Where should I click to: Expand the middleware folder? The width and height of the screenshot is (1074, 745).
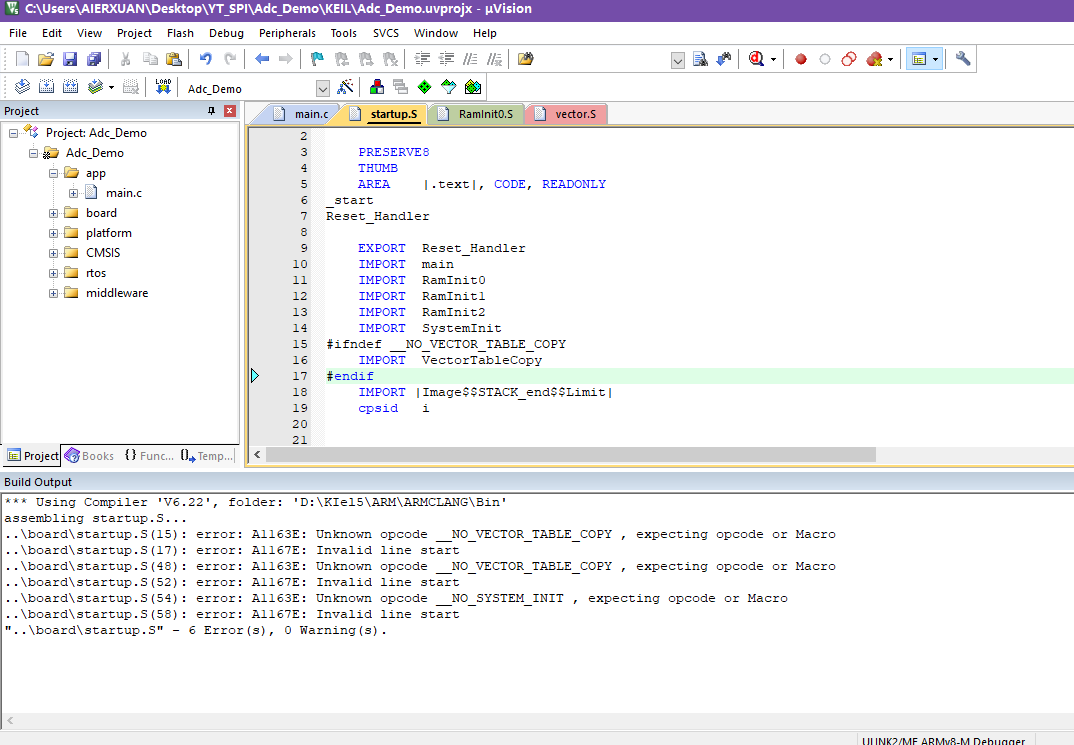point(53,293)
